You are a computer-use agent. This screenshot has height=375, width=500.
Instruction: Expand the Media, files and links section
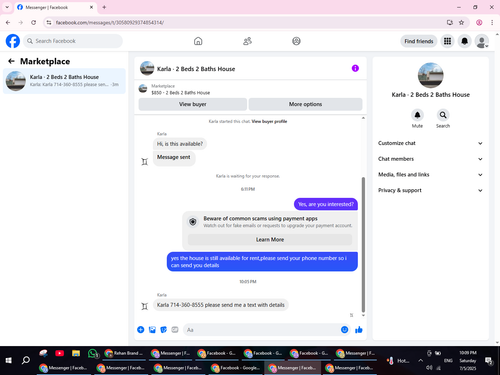(x=430, y=174)
